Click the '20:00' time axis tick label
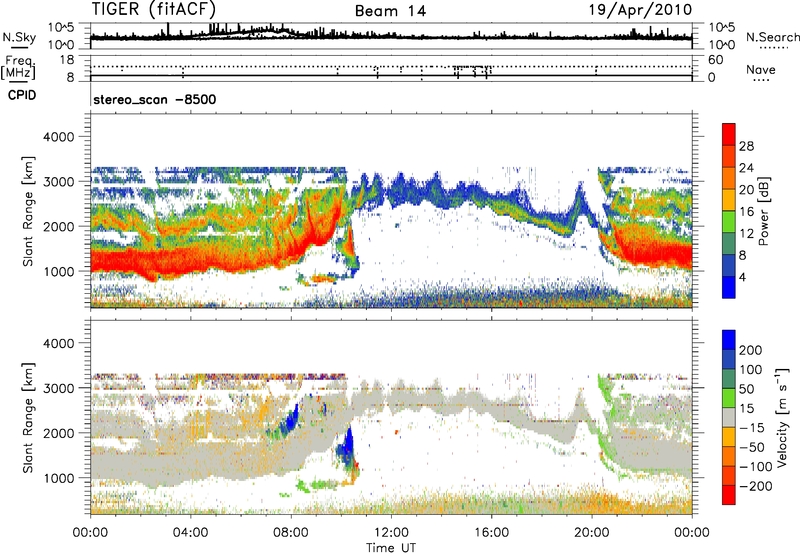 click(x=592, y=533)
